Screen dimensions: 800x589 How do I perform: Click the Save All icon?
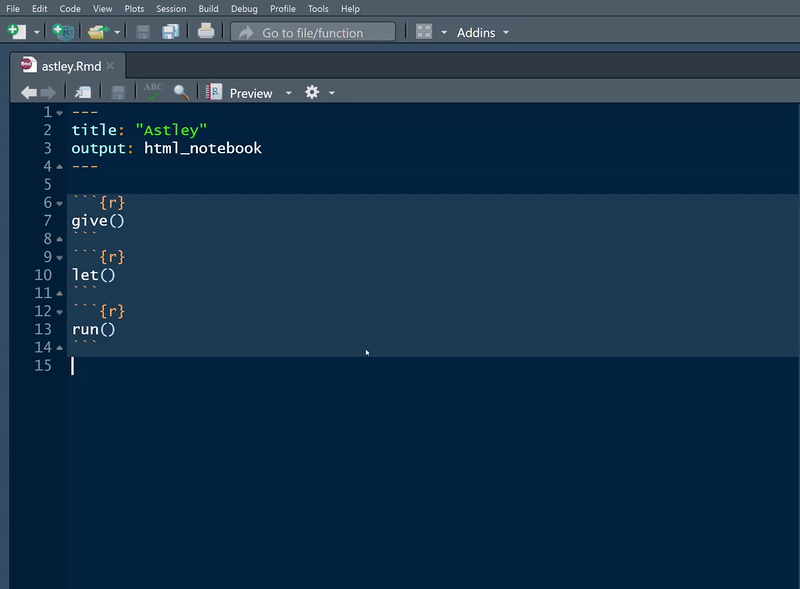click(x=170, y=32)
